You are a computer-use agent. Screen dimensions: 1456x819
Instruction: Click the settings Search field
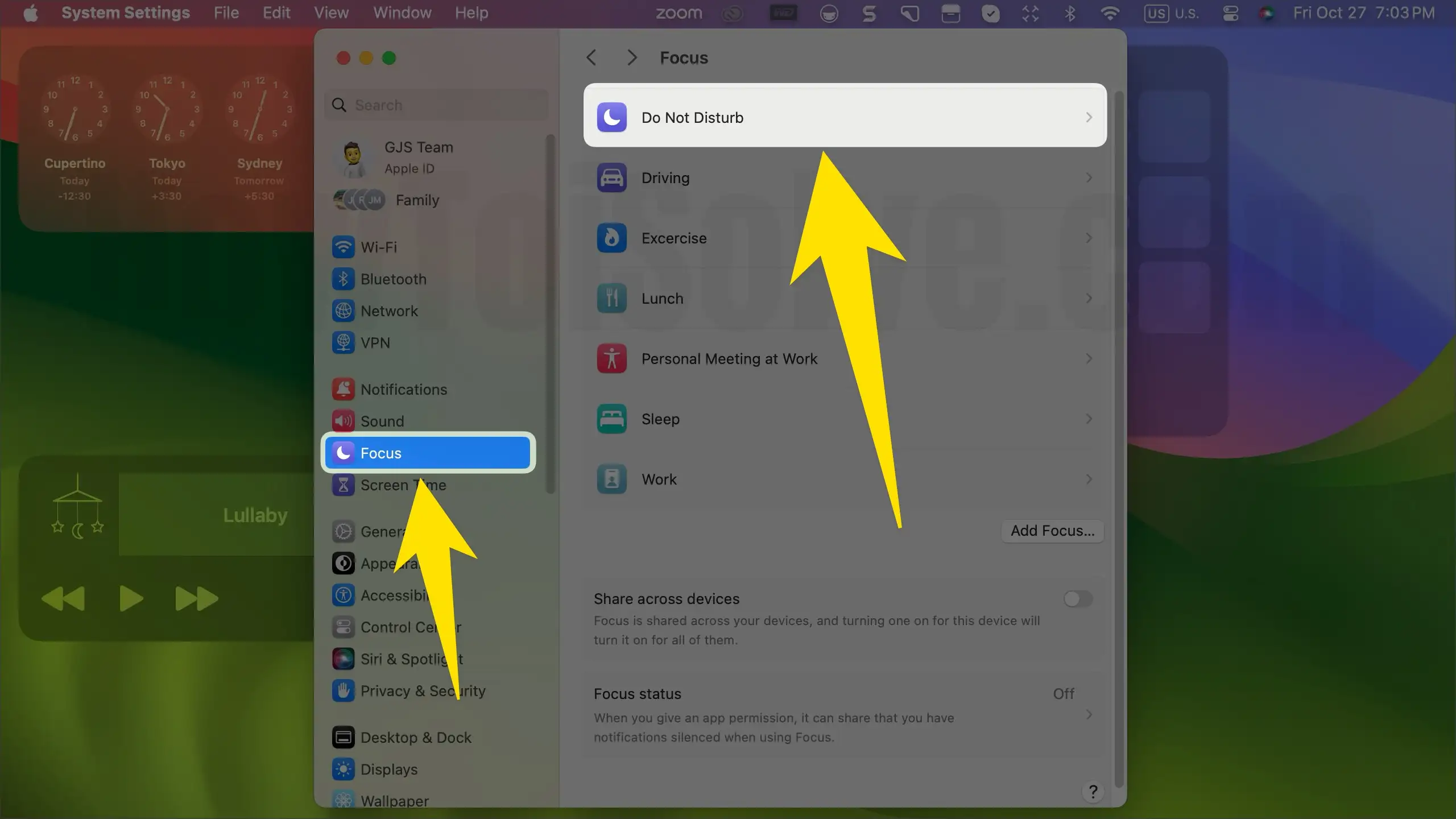436,105
